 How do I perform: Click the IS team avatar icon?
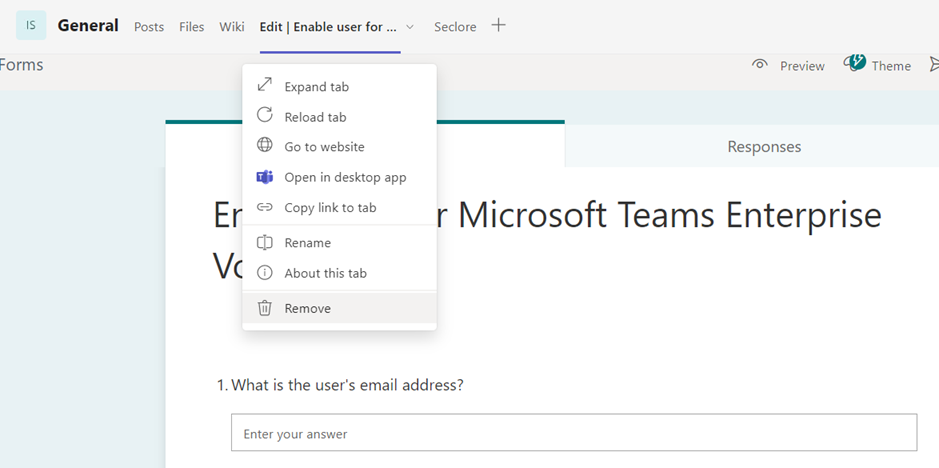point(31,26)
